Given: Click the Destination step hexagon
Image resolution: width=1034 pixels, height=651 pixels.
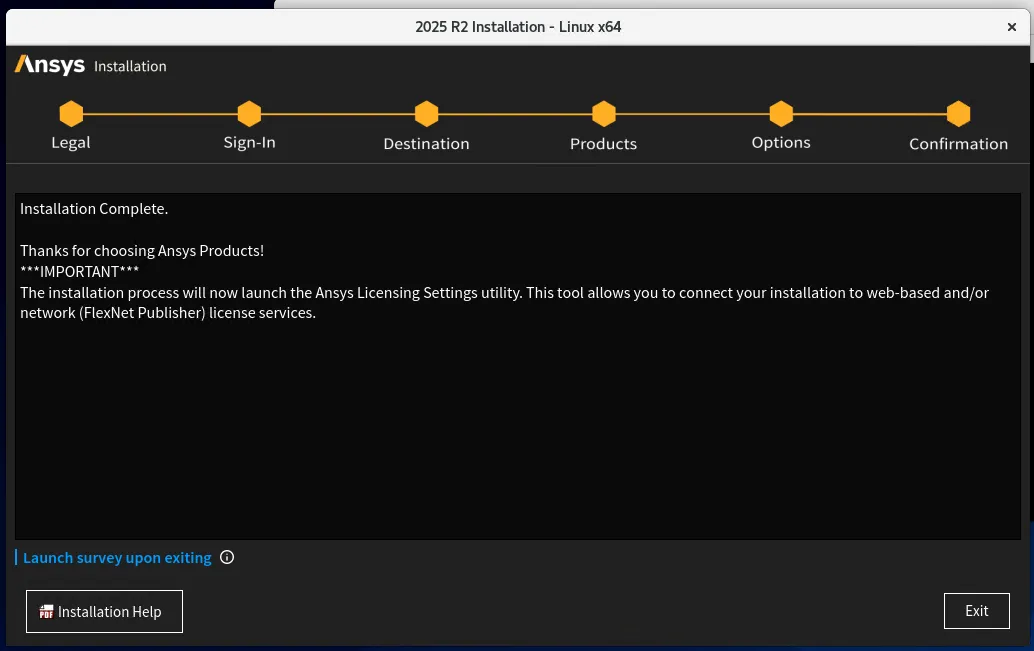Looking at the screenshot, I should click(427, 113).
